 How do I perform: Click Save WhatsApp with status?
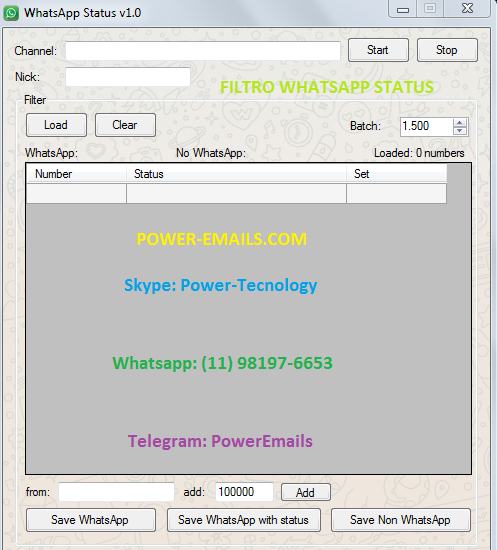point(244,520)
